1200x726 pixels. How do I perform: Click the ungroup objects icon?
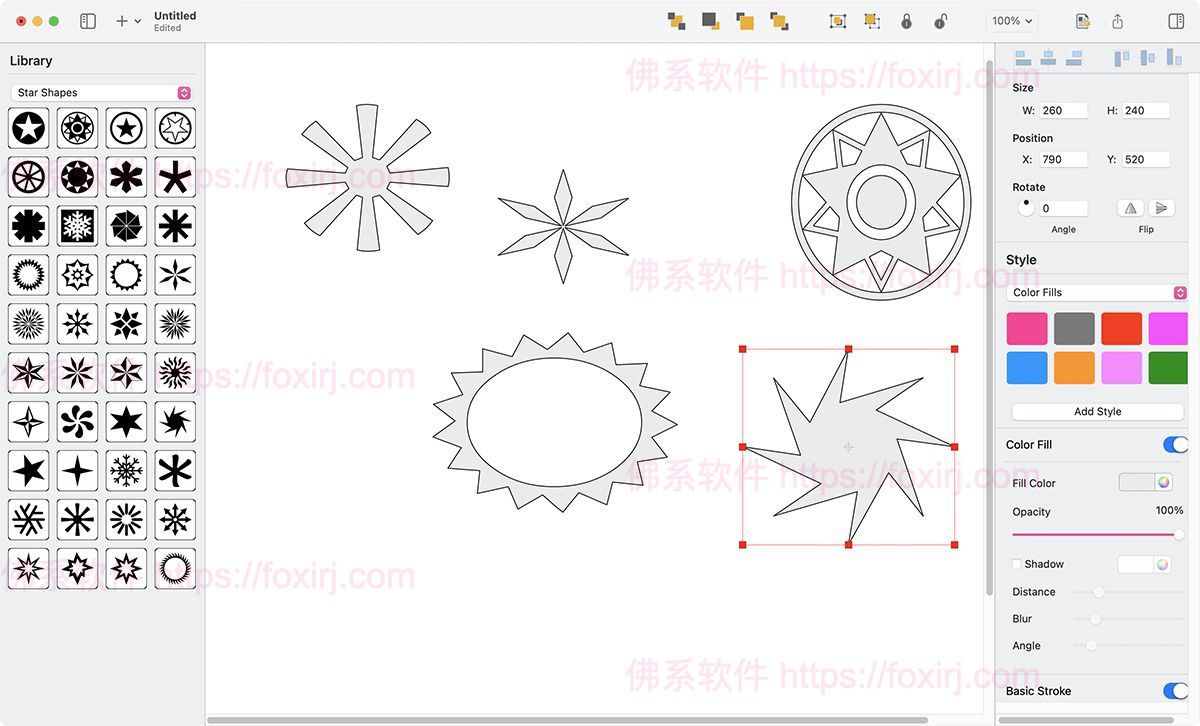(x=872, y=20)
